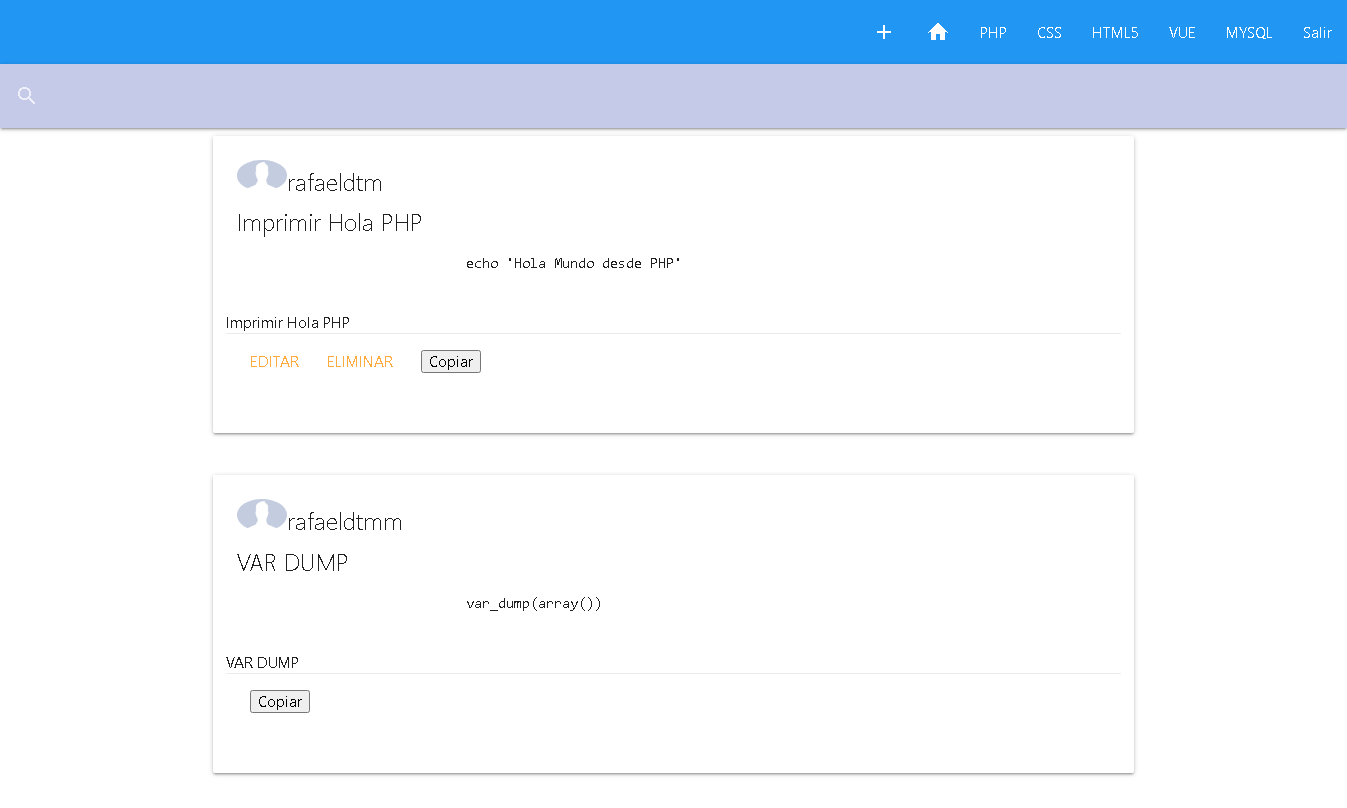The height and width of the screenshot is (808, 1347).
Task: Click the search magnifier icon
Action: tap(27, 96)
